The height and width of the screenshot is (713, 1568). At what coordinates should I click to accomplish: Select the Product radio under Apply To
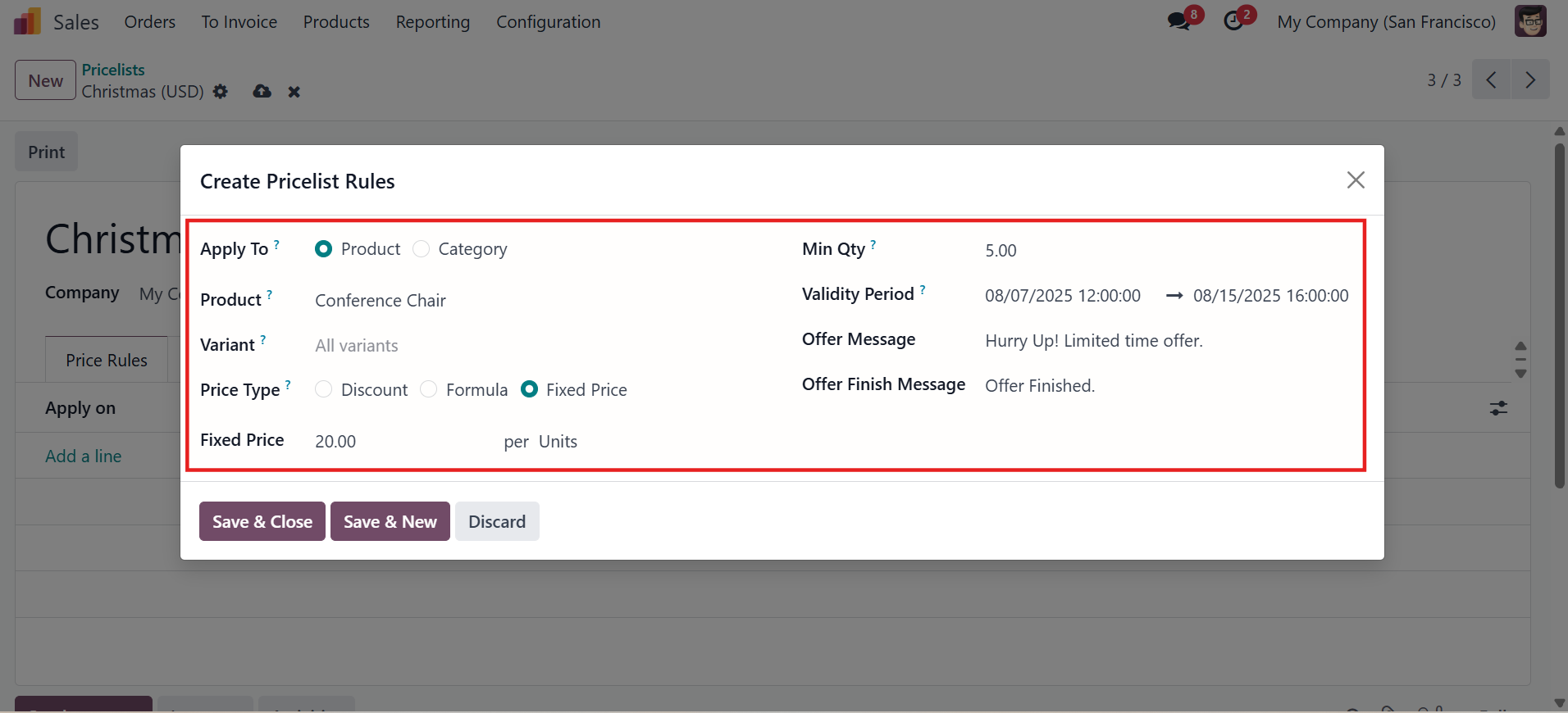click(x=324, y=249)
